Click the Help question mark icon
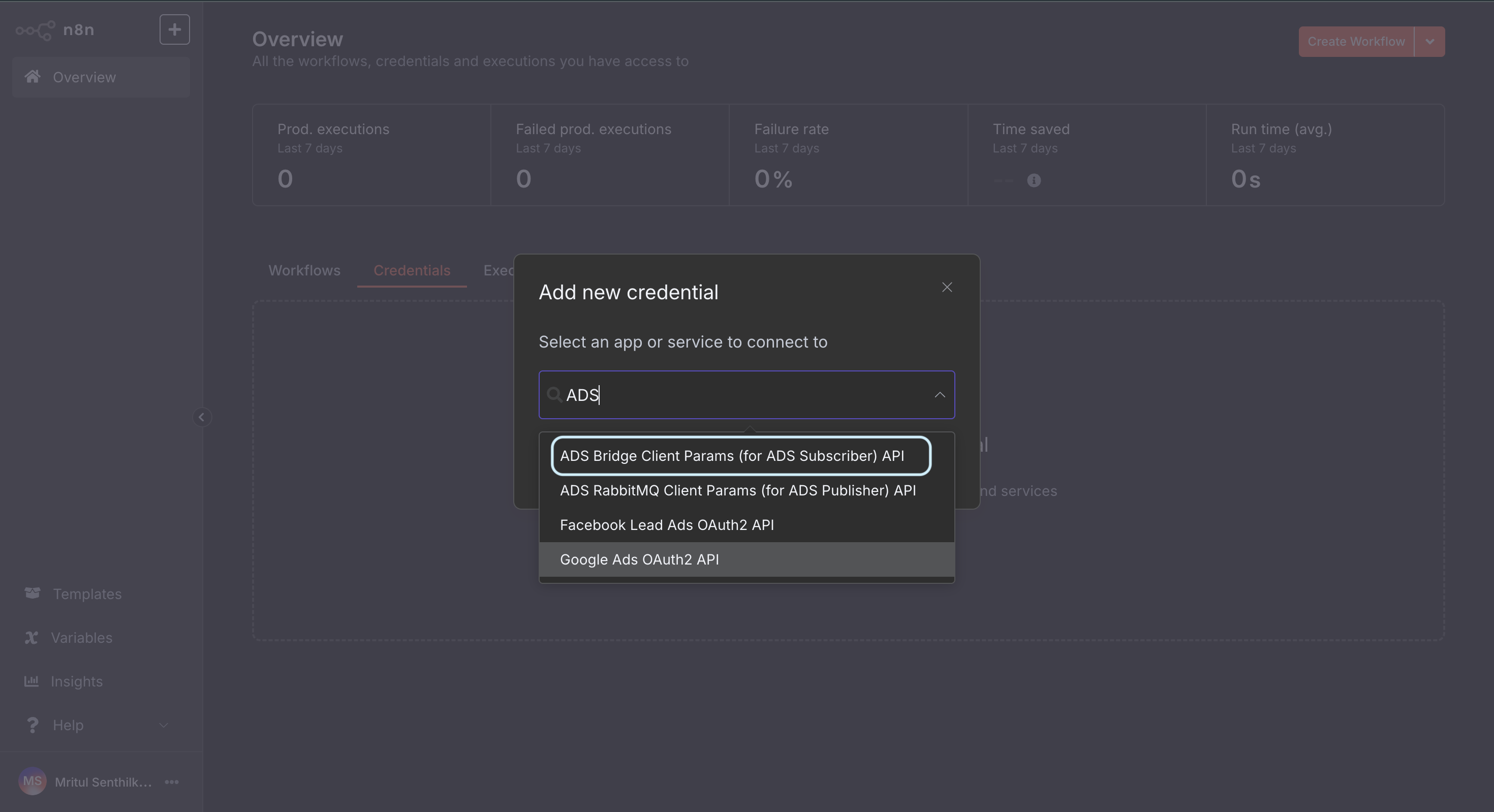 [x=33, y=725]
